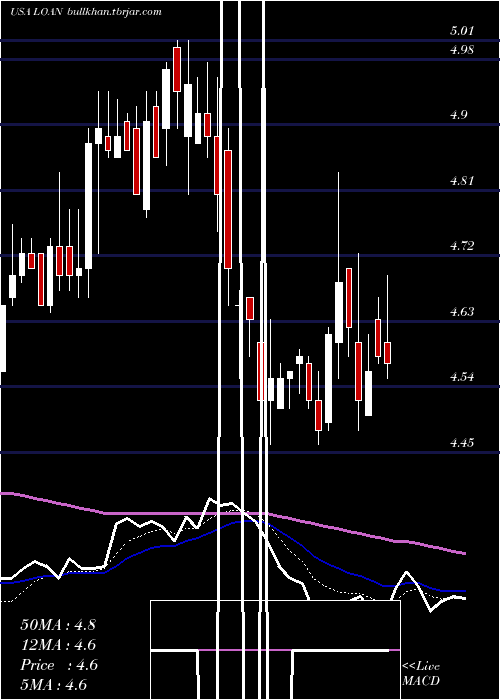Click the '5MA : 4.6' readout

point(53,685)
